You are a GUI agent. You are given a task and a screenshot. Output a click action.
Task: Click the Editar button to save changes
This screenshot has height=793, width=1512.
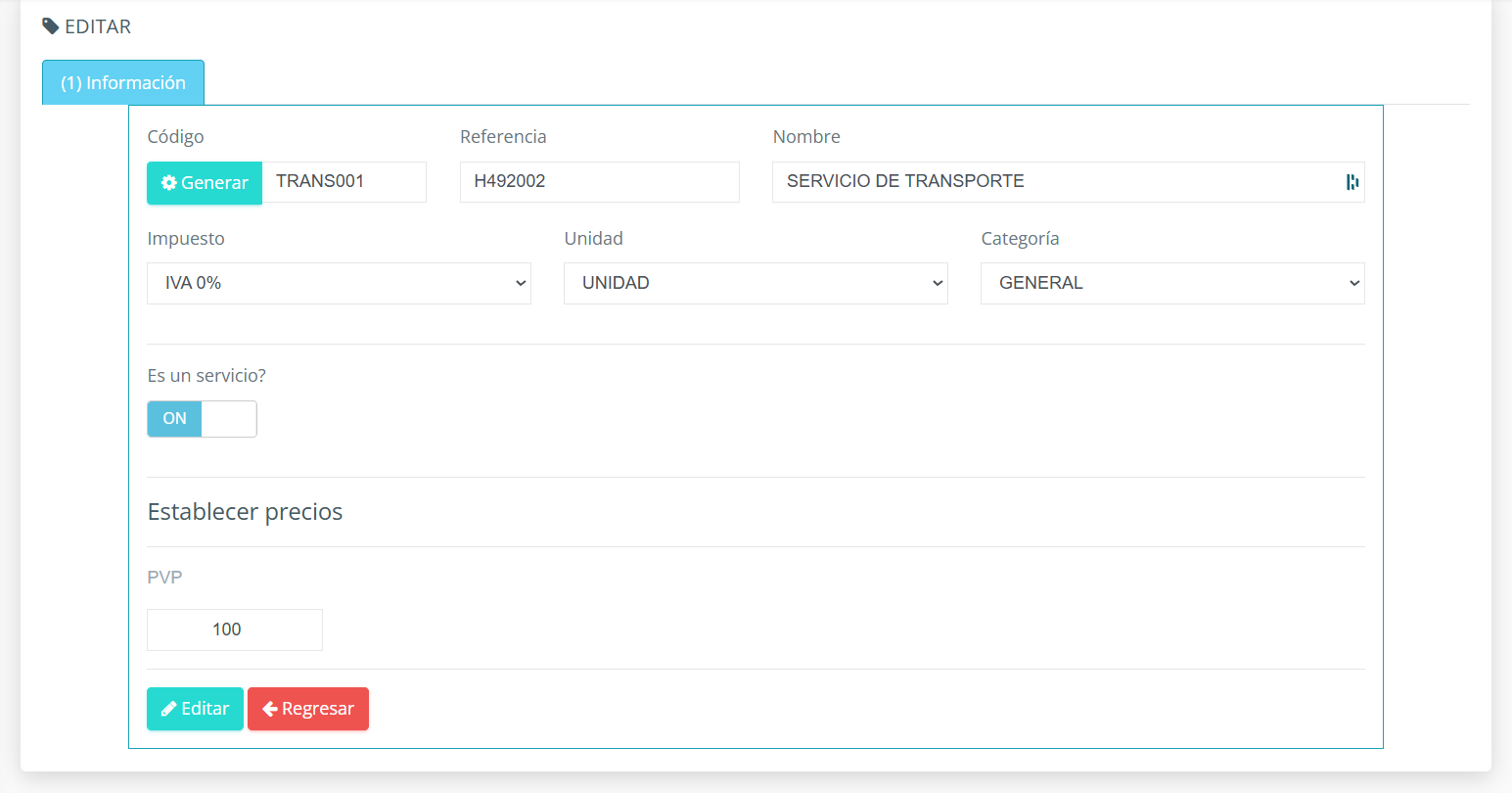click(195, 708)
